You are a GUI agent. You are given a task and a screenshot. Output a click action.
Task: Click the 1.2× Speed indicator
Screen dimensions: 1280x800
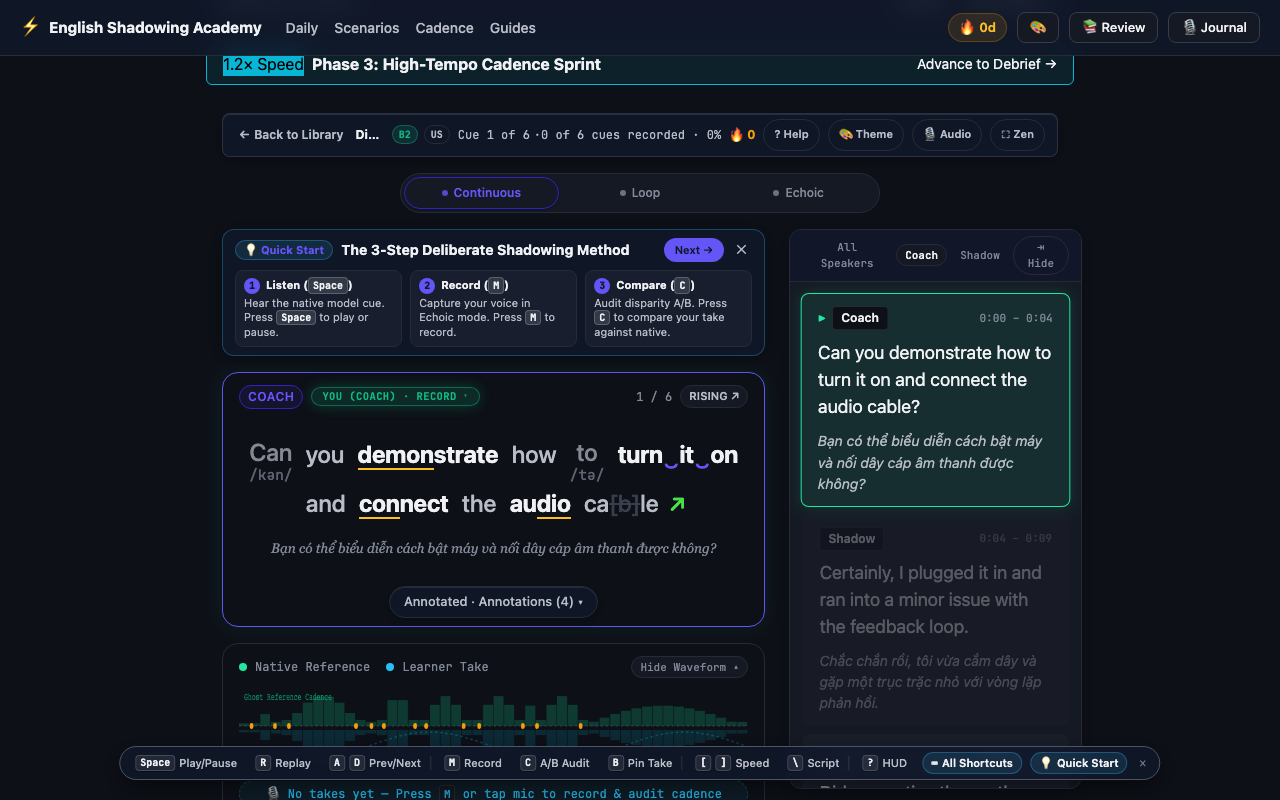coord(263,65)
